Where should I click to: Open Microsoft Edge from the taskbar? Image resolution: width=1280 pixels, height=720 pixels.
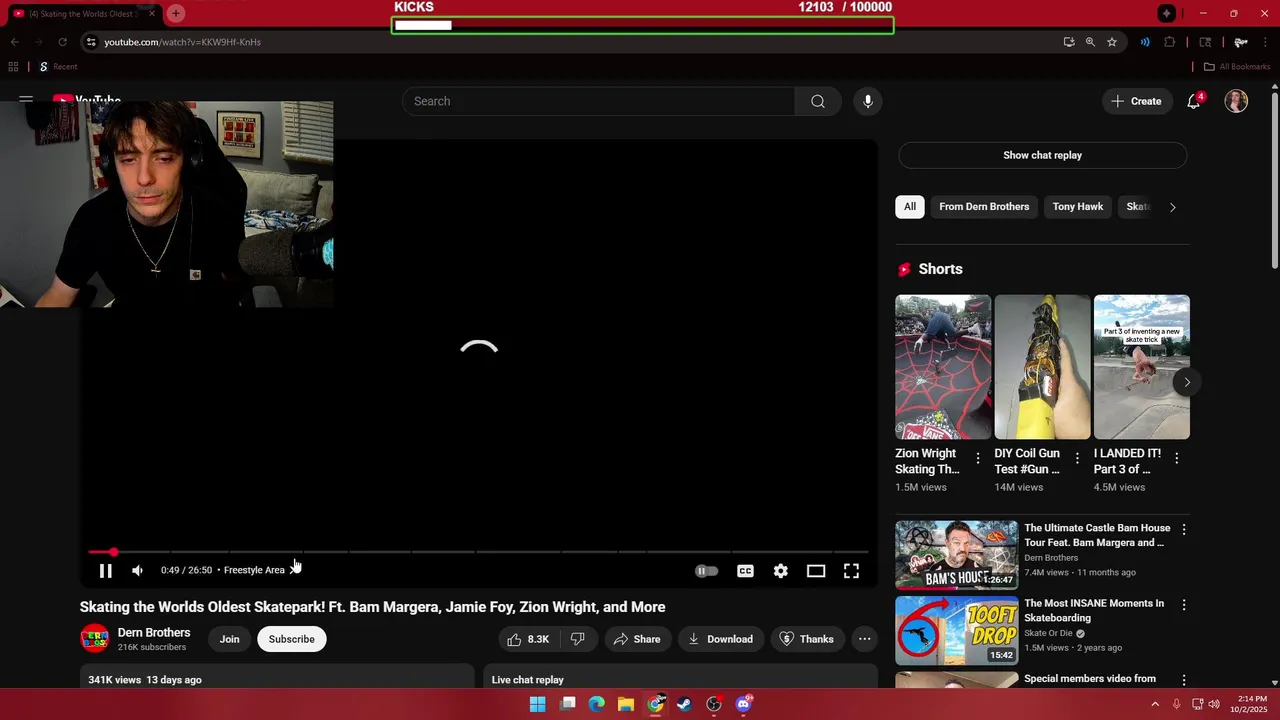[597, 704]
